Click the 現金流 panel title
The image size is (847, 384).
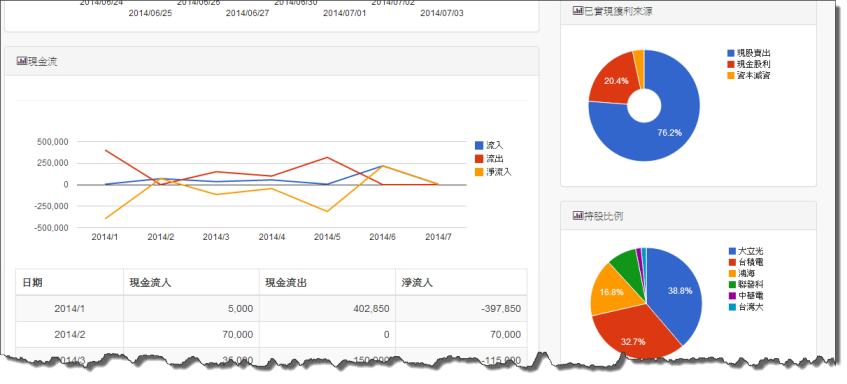[42, 62]
